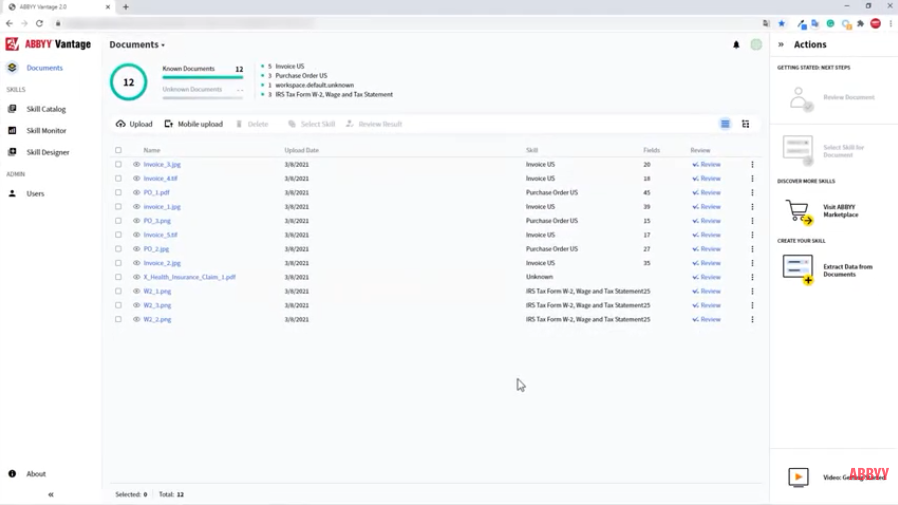This screenshot has height=505, width=898.
Task: Preview W2_2.png with eye icon
Action: point(136,319)
